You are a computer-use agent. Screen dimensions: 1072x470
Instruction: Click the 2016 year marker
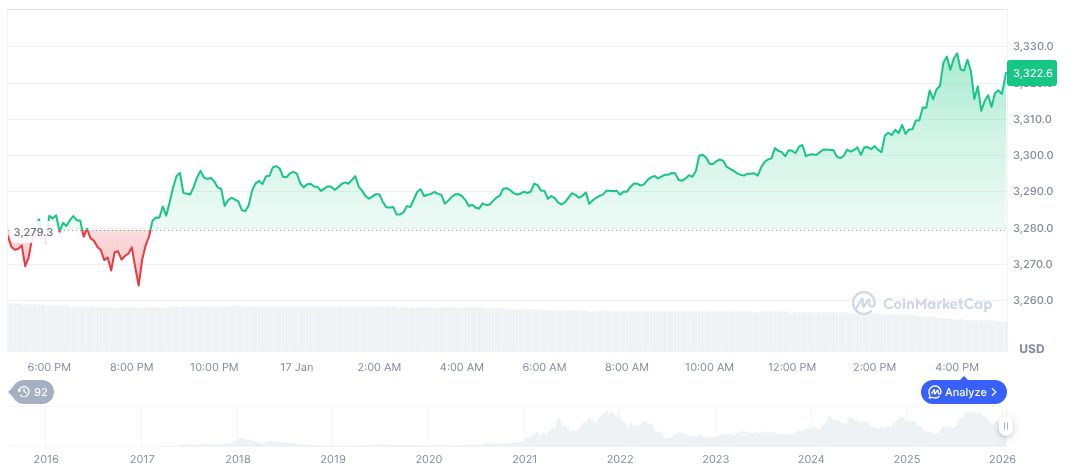(x=46, y=459)
